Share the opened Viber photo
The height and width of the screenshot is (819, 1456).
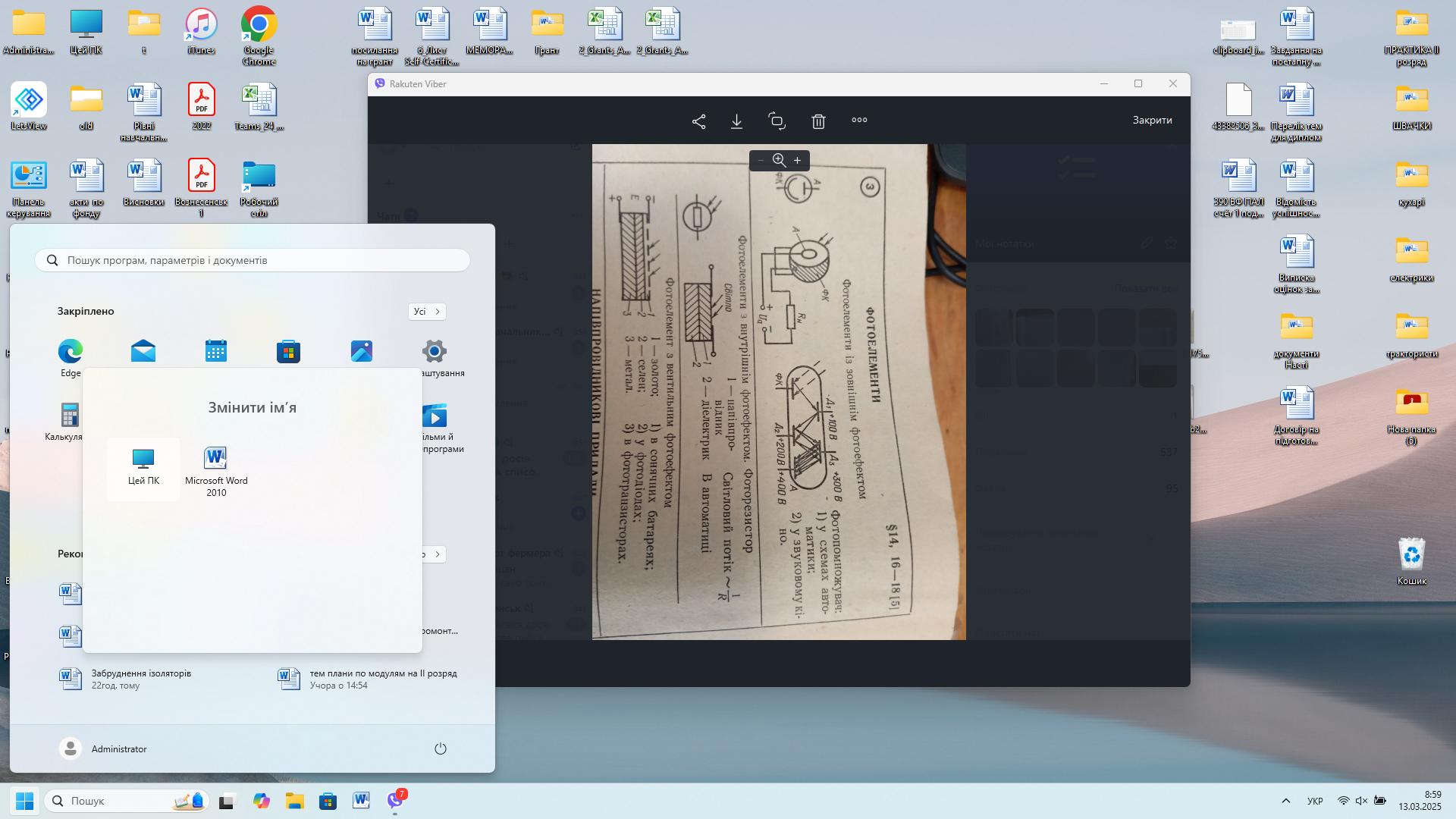pyautogui.click(x=698, y=121)
